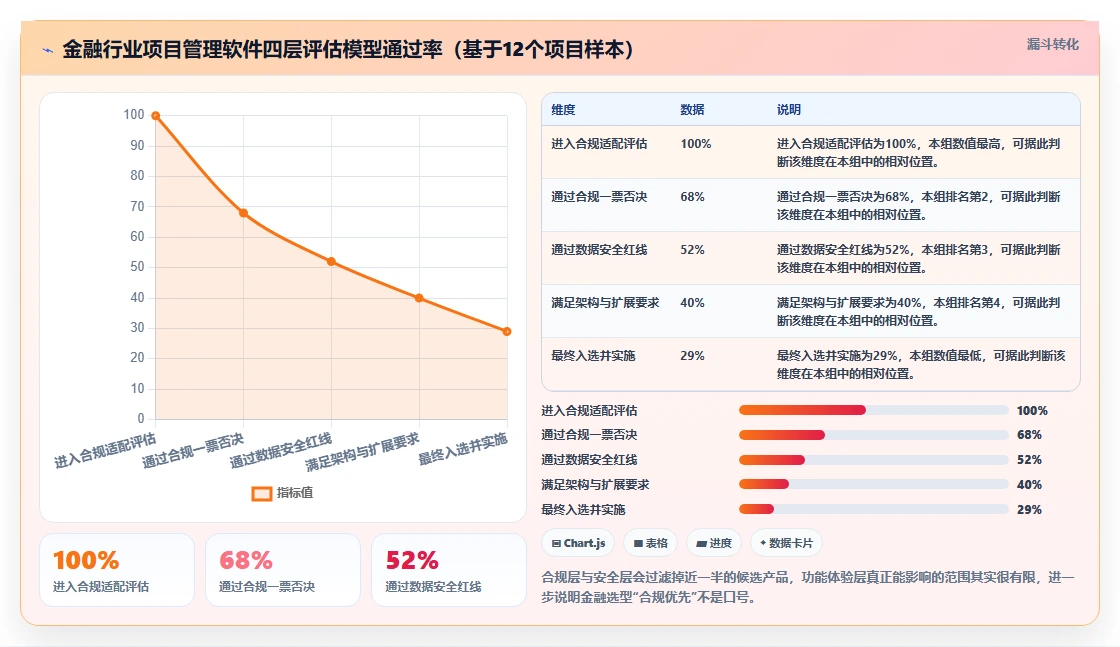Click x-axis label 满足架构与扩展要求 on chart
The image size is (1120, 647).
pos(363,452)
